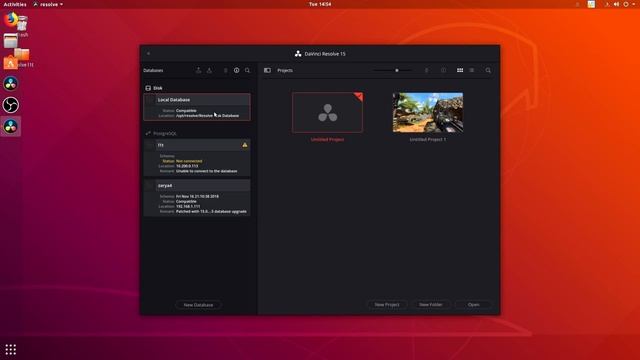The image size is (640, 360).
Task: Click Activities in the top bar
Action: coord(15,4)
